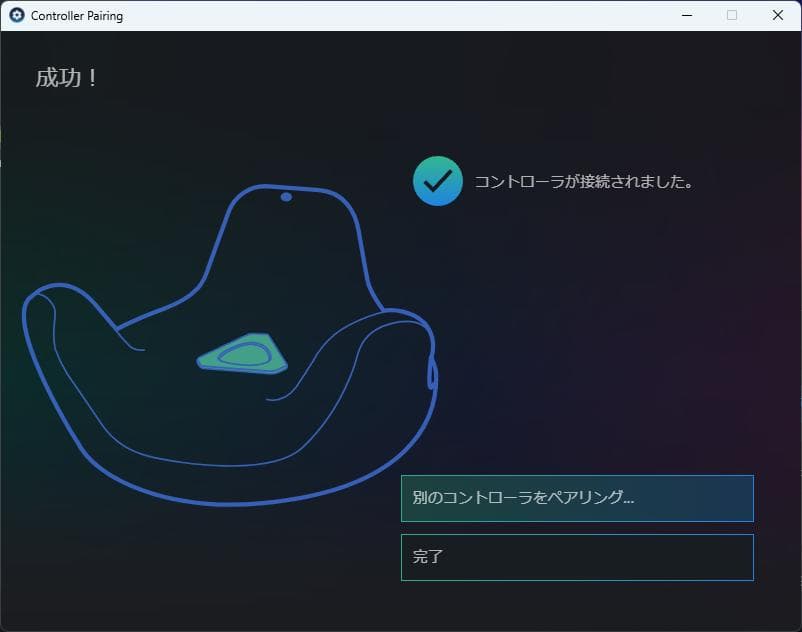
Task: Close the Controller Pairing window
Action: (x=777, y=15)
